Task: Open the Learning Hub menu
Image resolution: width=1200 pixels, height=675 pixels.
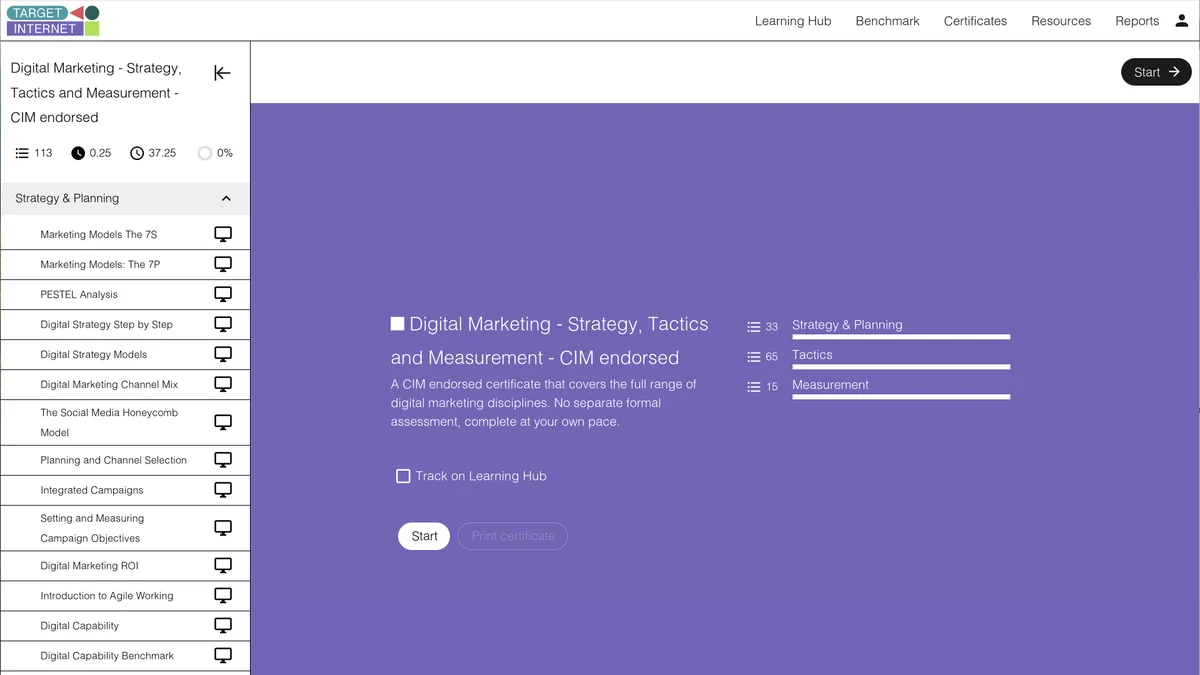Action: coord(793,21)
